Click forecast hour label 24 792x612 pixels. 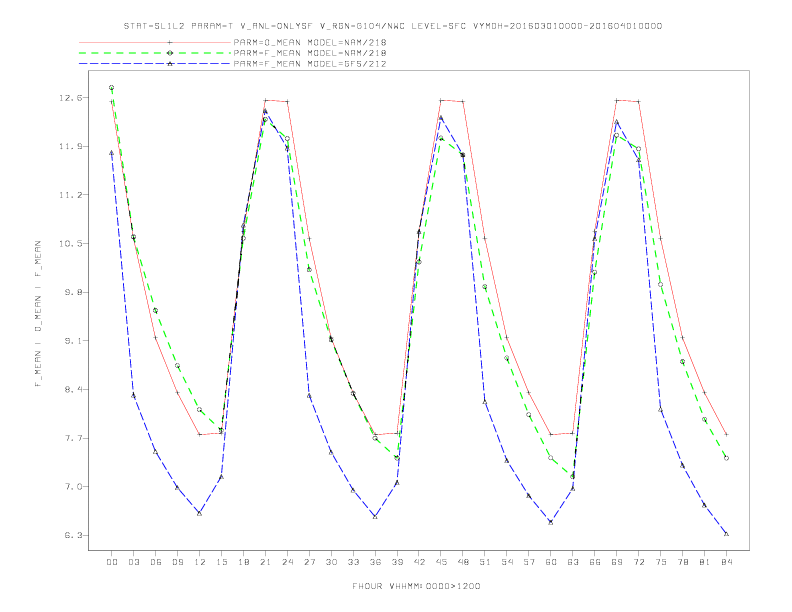[x=287, y=562]
